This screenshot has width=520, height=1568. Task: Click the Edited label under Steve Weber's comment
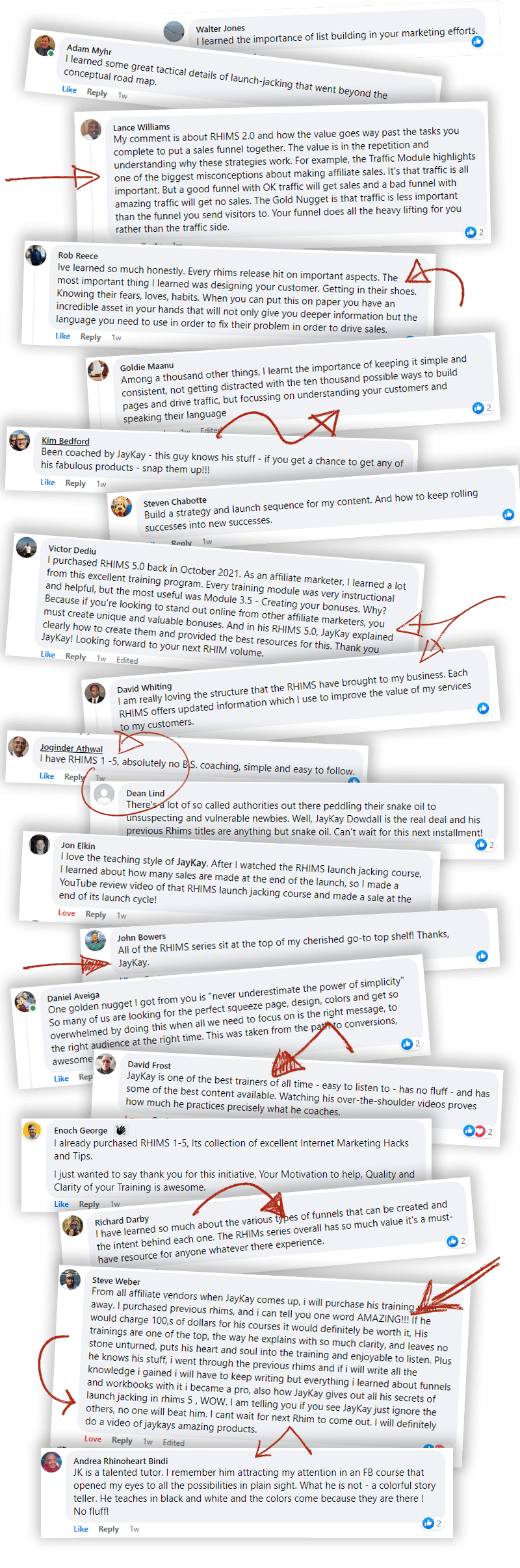click(174, 1443)
